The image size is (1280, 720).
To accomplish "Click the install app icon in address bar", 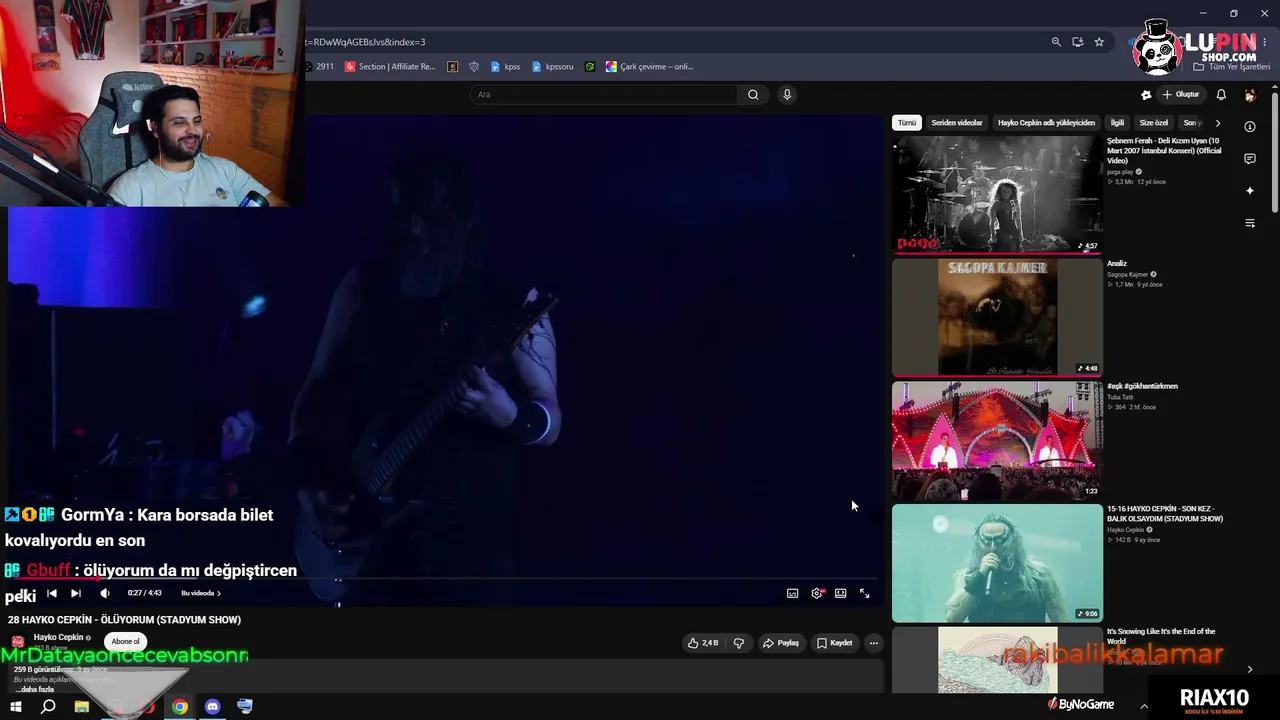I will [1077, 42].
